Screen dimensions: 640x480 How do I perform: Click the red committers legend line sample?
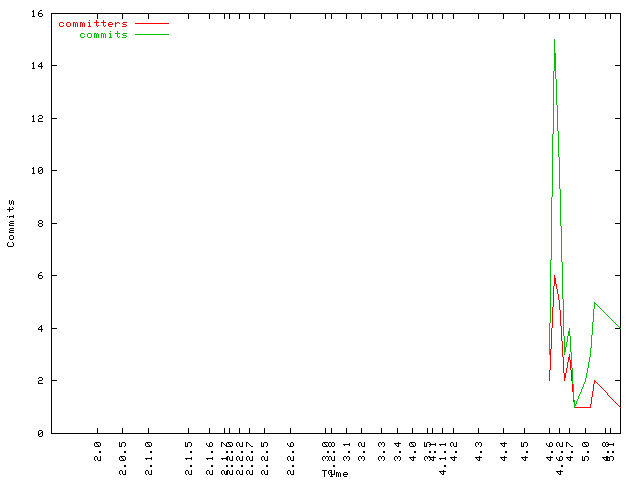[x=152, y=23]
